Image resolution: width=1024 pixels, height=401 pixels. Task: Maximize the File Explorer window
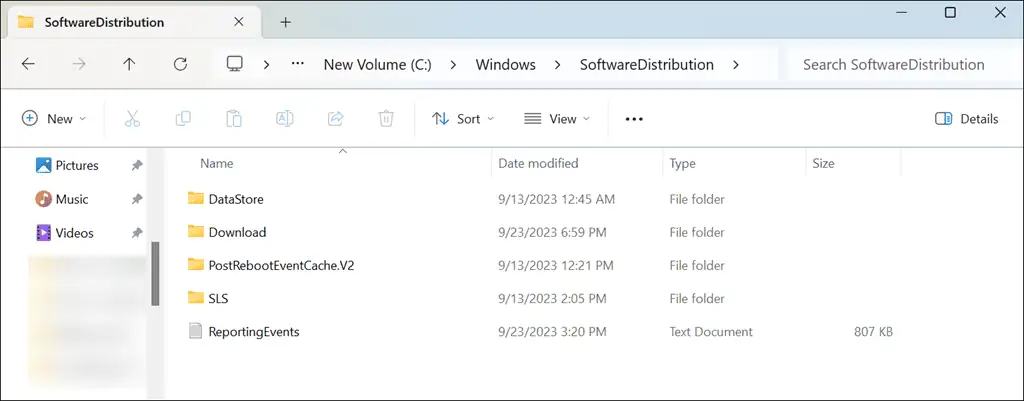point(951,12)
